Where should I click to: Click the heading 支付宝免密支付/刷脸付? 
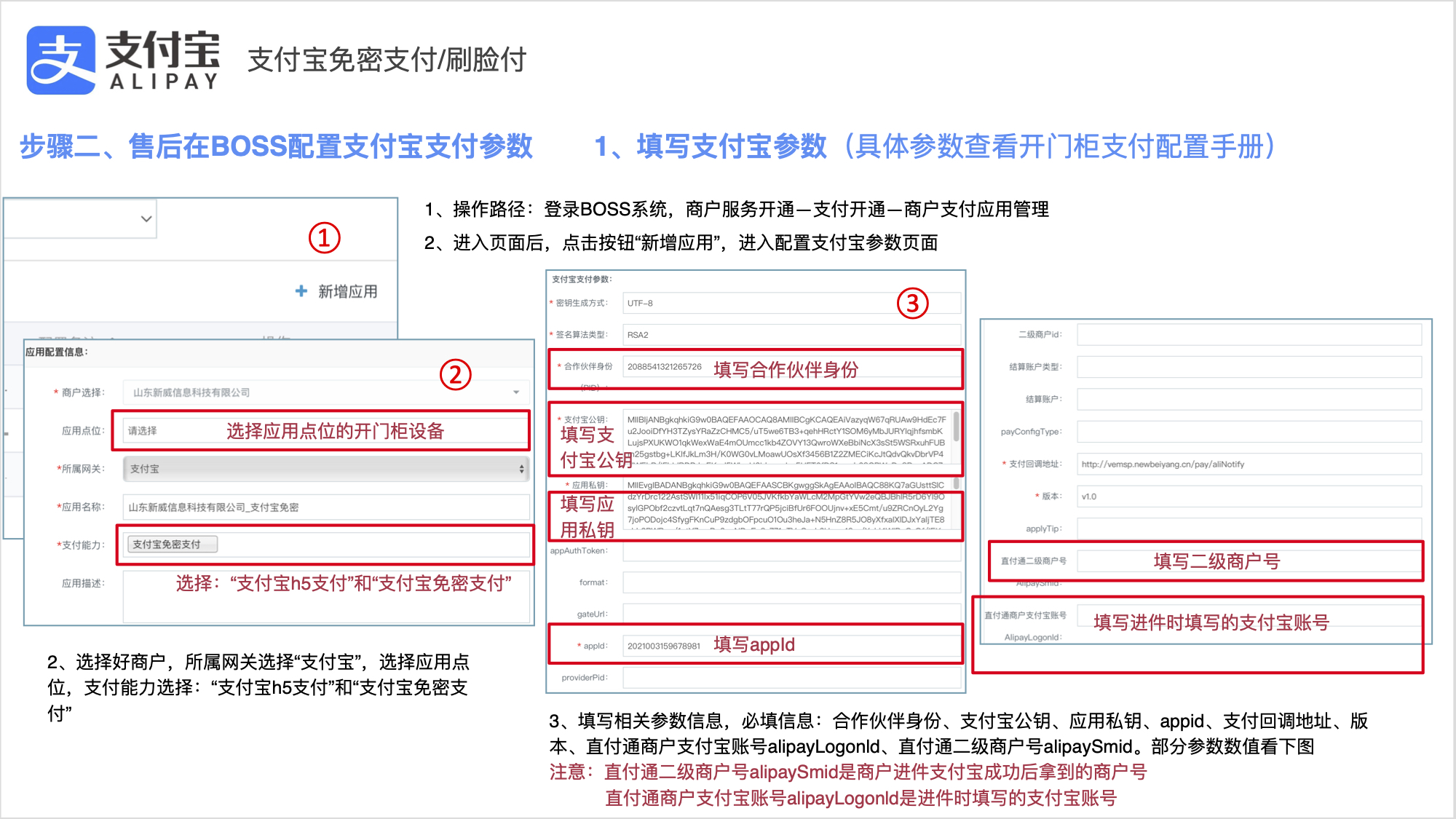387,60
